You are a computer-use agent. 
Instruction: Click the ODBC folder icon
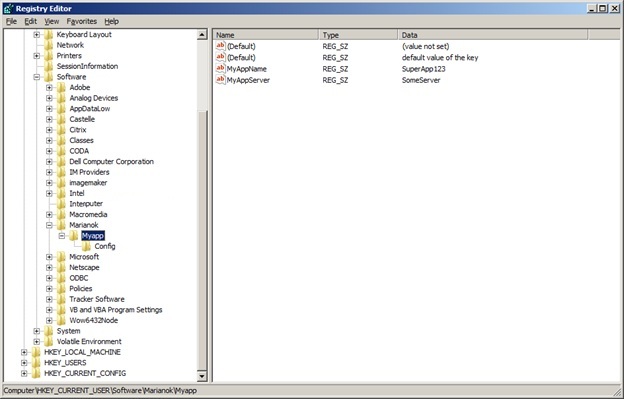pos(61,278)
